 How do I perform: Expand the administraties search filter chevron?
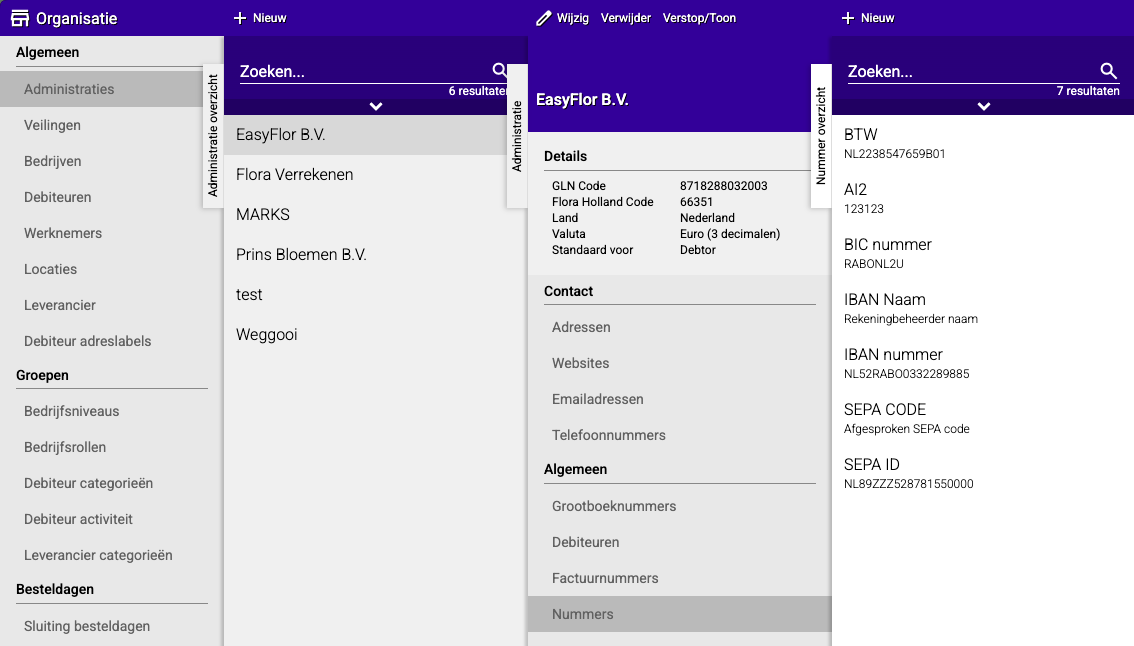pyautogui.click(x=376, y=106)
